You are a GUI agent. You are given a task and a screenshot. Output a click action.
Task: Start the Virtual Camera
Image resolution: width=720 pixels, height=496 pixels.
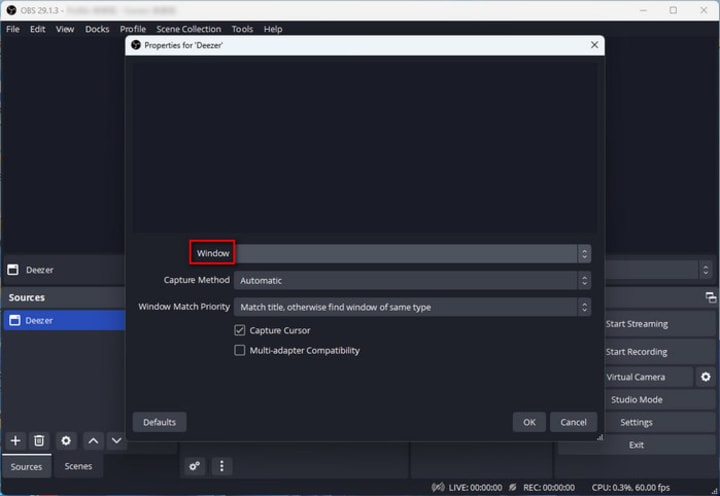click(x=647, y=377)
